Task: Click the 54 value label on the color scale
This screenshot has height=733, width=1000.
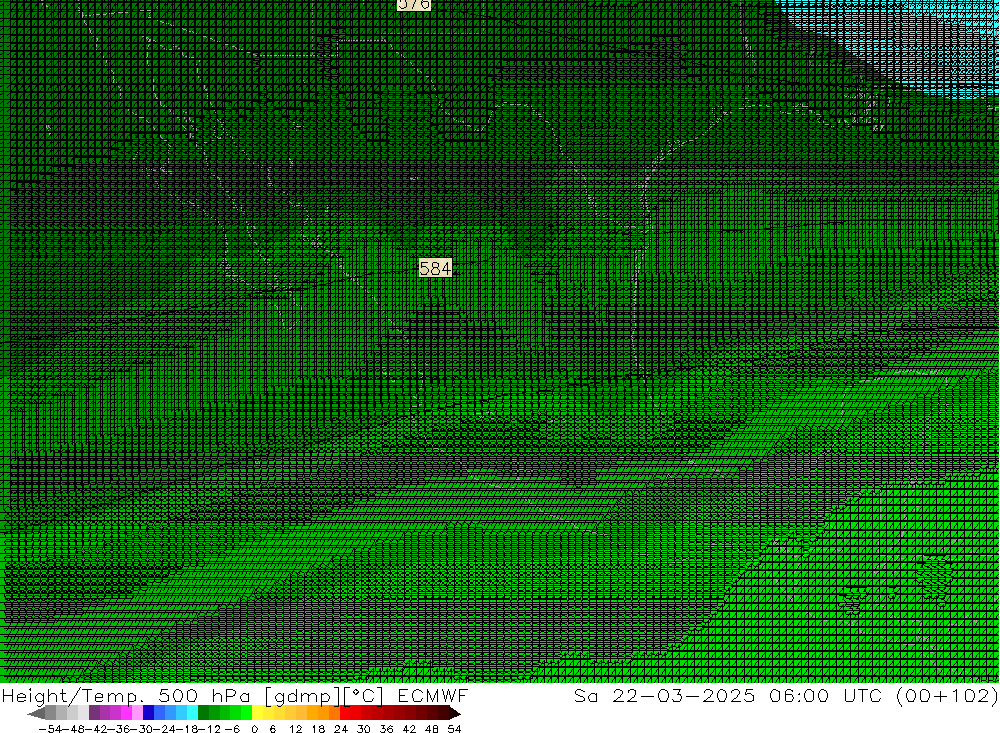Action: coord(454,729)
